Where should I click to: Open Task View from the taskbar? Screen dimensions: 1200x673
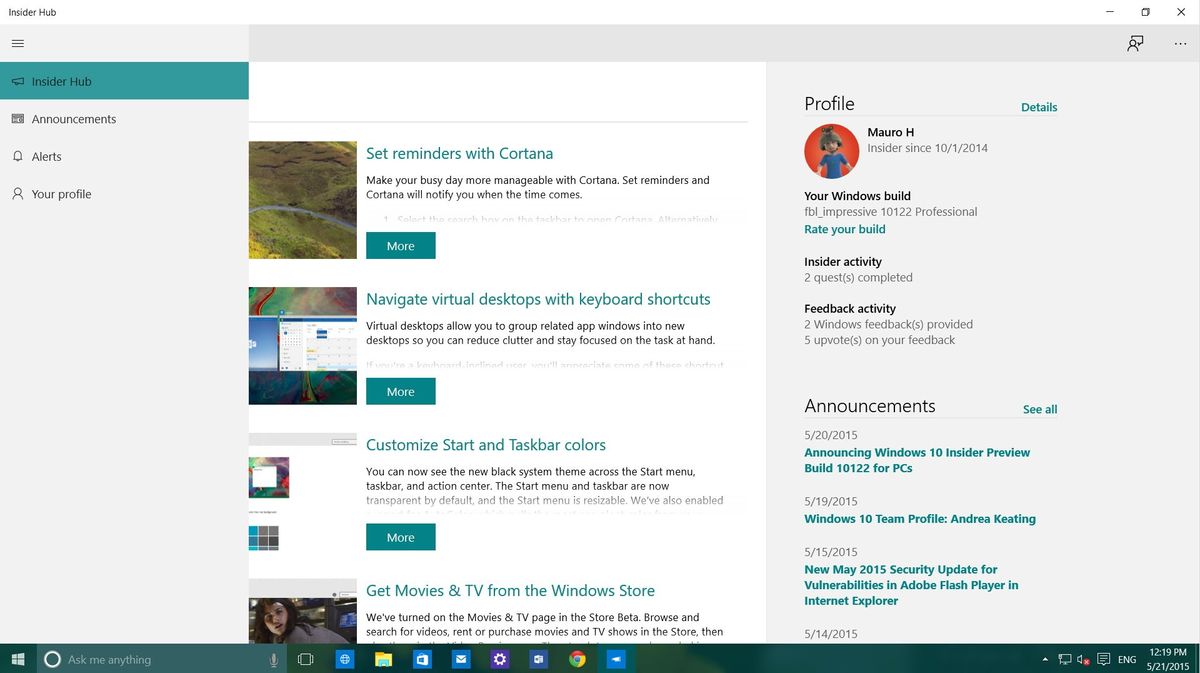305,659
